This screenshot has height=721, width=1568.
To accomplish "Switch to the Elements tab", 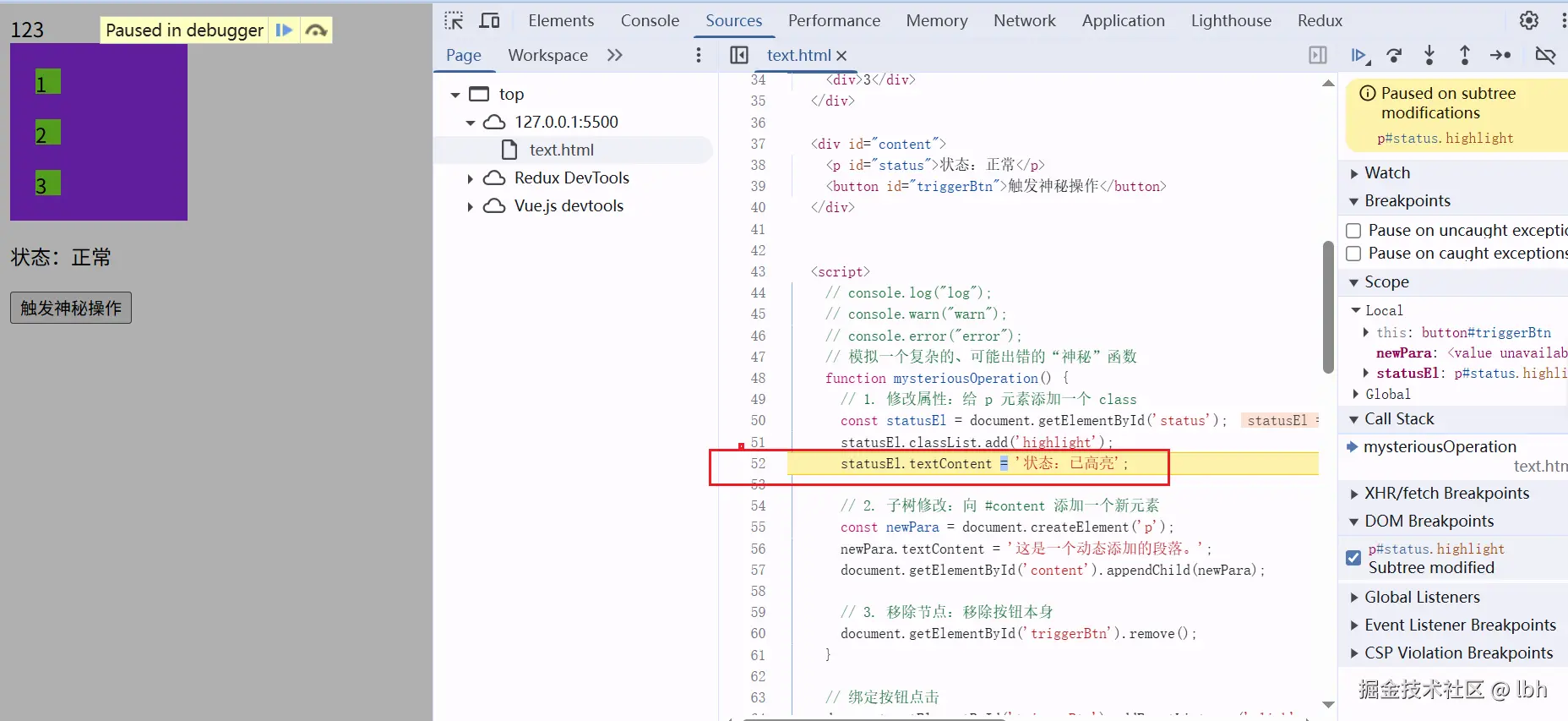I will [561, 20].
